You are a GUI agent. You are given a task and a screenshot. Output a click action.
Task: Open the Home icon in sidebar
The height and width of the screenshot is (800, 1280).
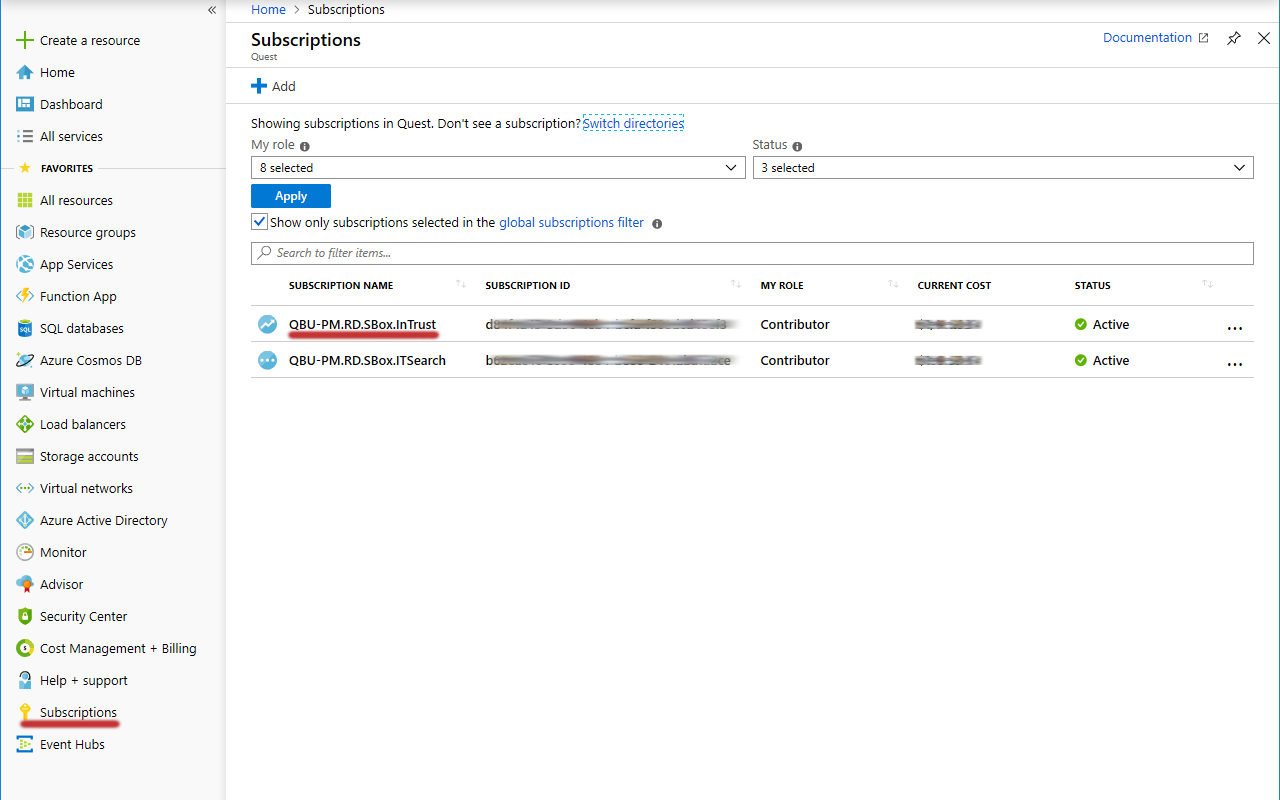point(25,72)
